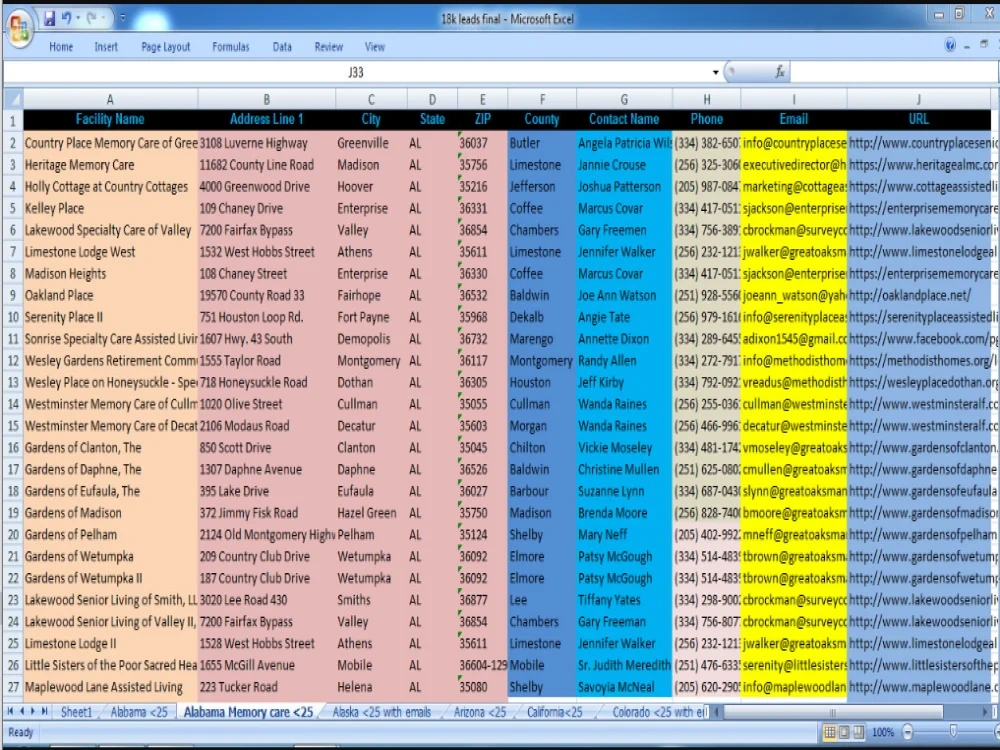Switch to Sheet1 worksheet tab
This screenshot has height=750, width=1000.
pos(77,712)
